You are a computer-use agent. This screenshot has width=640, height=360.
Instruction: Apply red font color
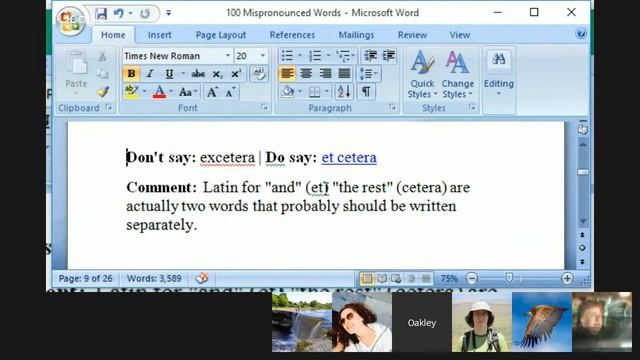tap(159, 92)
